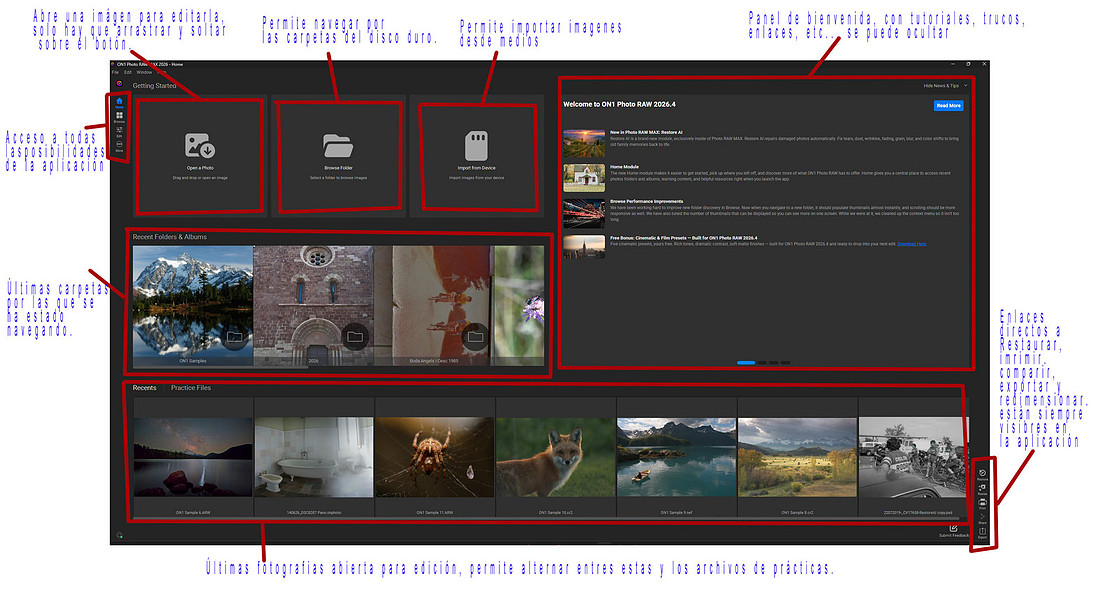
Task: Open the Edit menu in menu bar
Action: [128, 72]
